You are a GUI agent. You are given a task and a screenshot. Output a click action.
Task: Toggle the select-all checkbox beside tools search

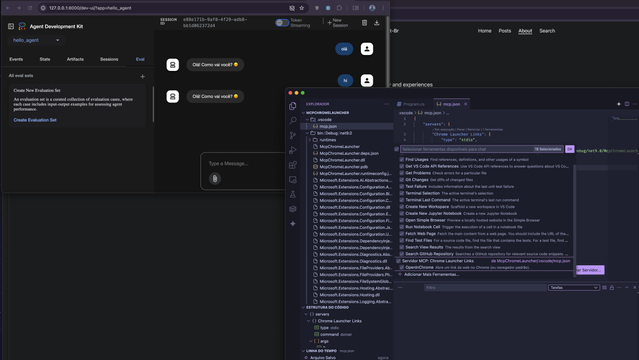397,149
